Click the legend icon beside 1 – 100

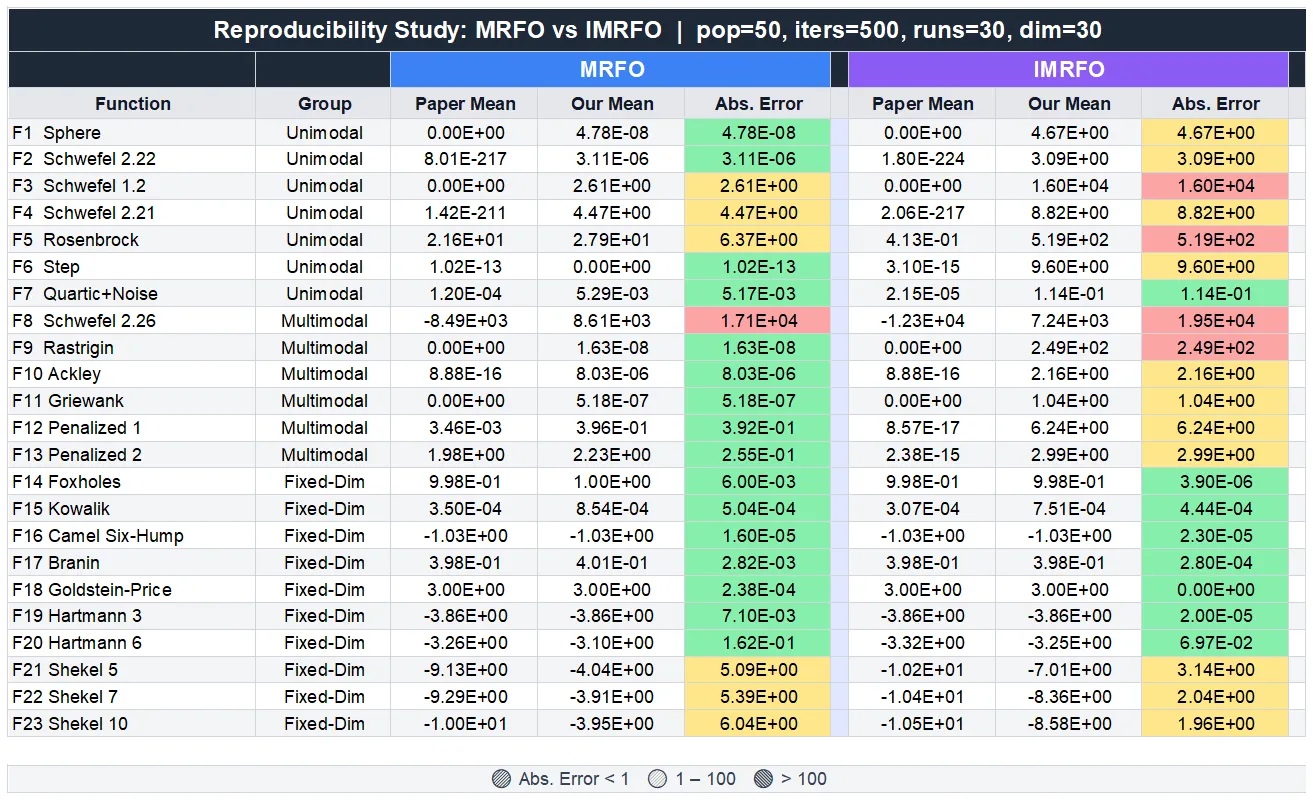657,779
